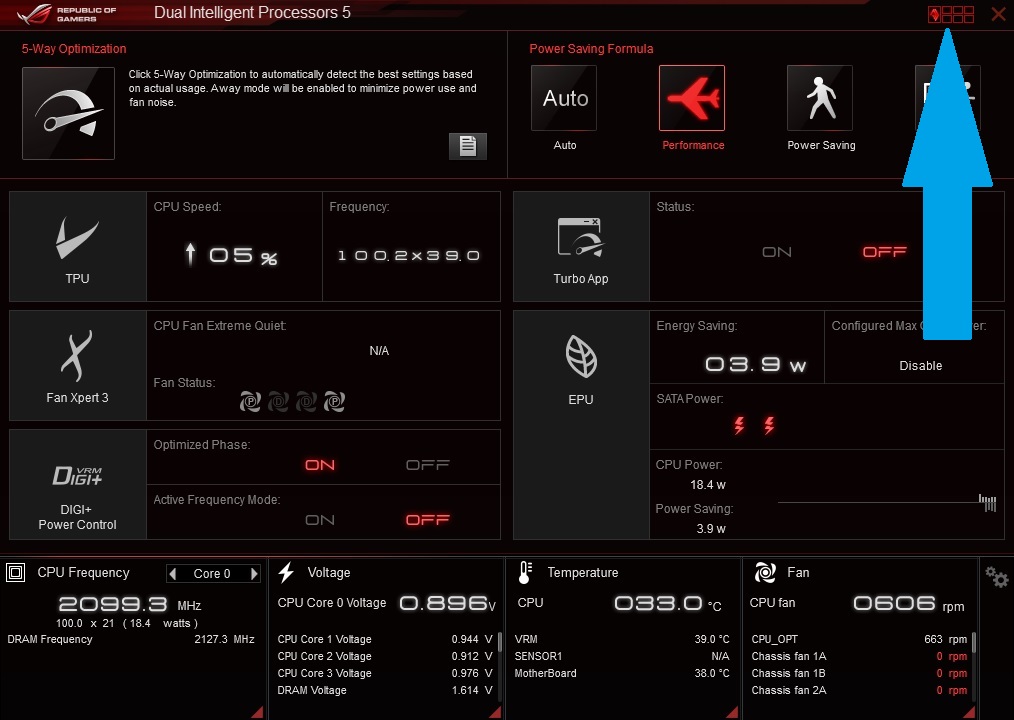Select the CPU Core 3 Voltage row
This screenshot has width=1014, height=720.
385,673
